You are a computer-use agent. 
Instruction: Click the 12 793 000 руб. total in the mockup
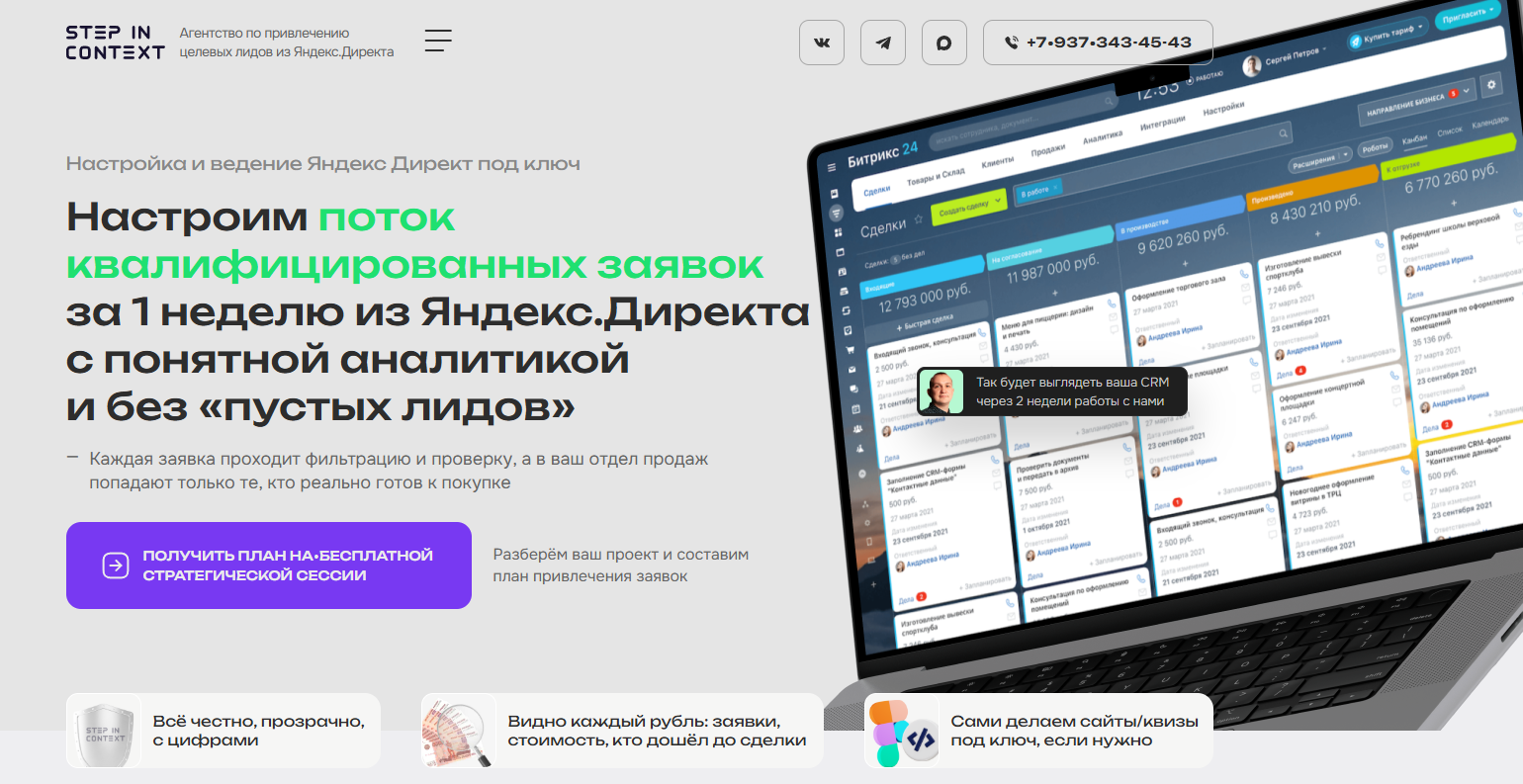tap(924, 299)
